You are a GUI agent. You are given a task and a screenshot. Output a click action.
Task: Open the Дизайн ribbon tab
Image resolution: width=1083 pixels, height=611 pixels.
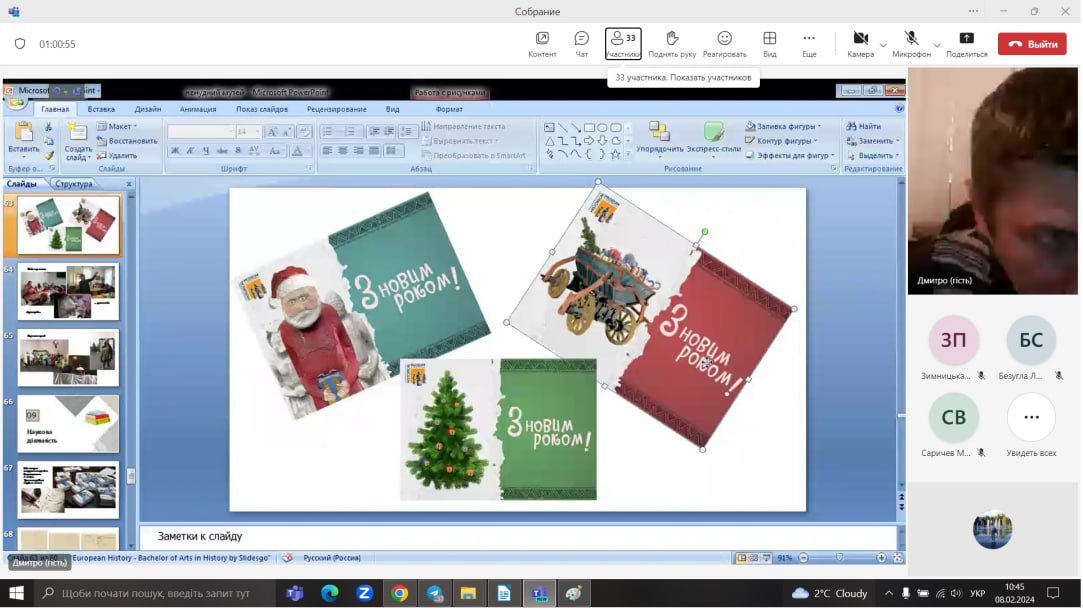pyautogui.click(x=148, y=109)
